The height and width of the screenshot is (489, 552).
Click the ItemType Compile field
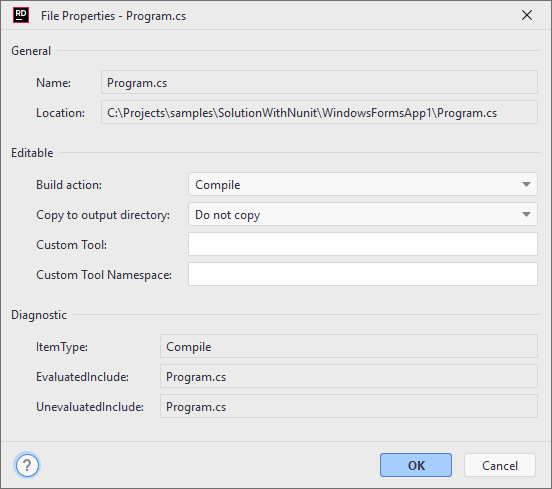349,346
